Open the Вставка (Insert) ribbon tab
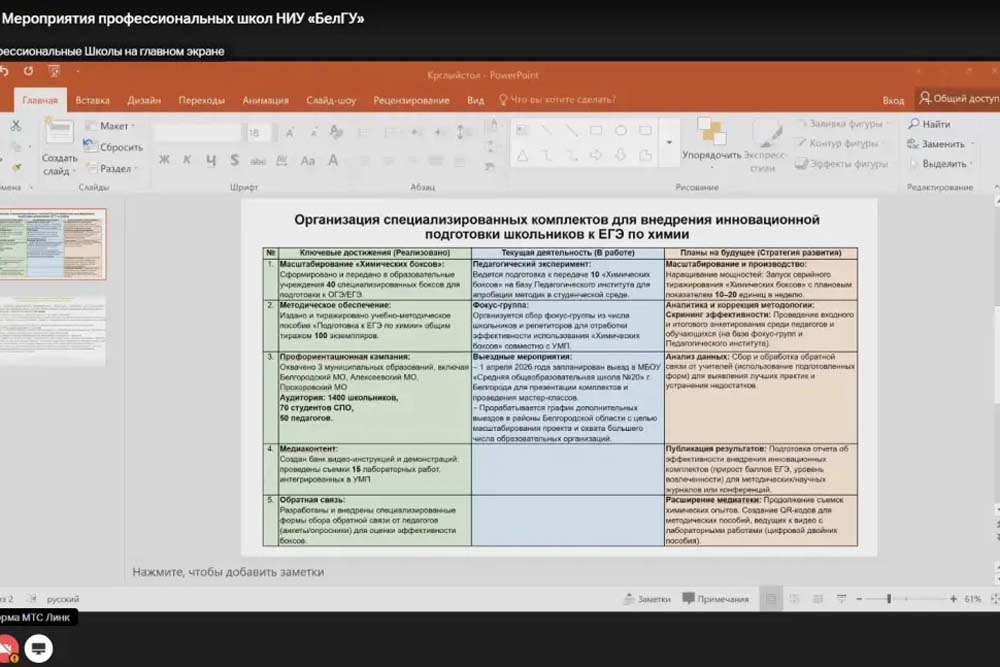1000x667 pixels. tap(92, 100)
